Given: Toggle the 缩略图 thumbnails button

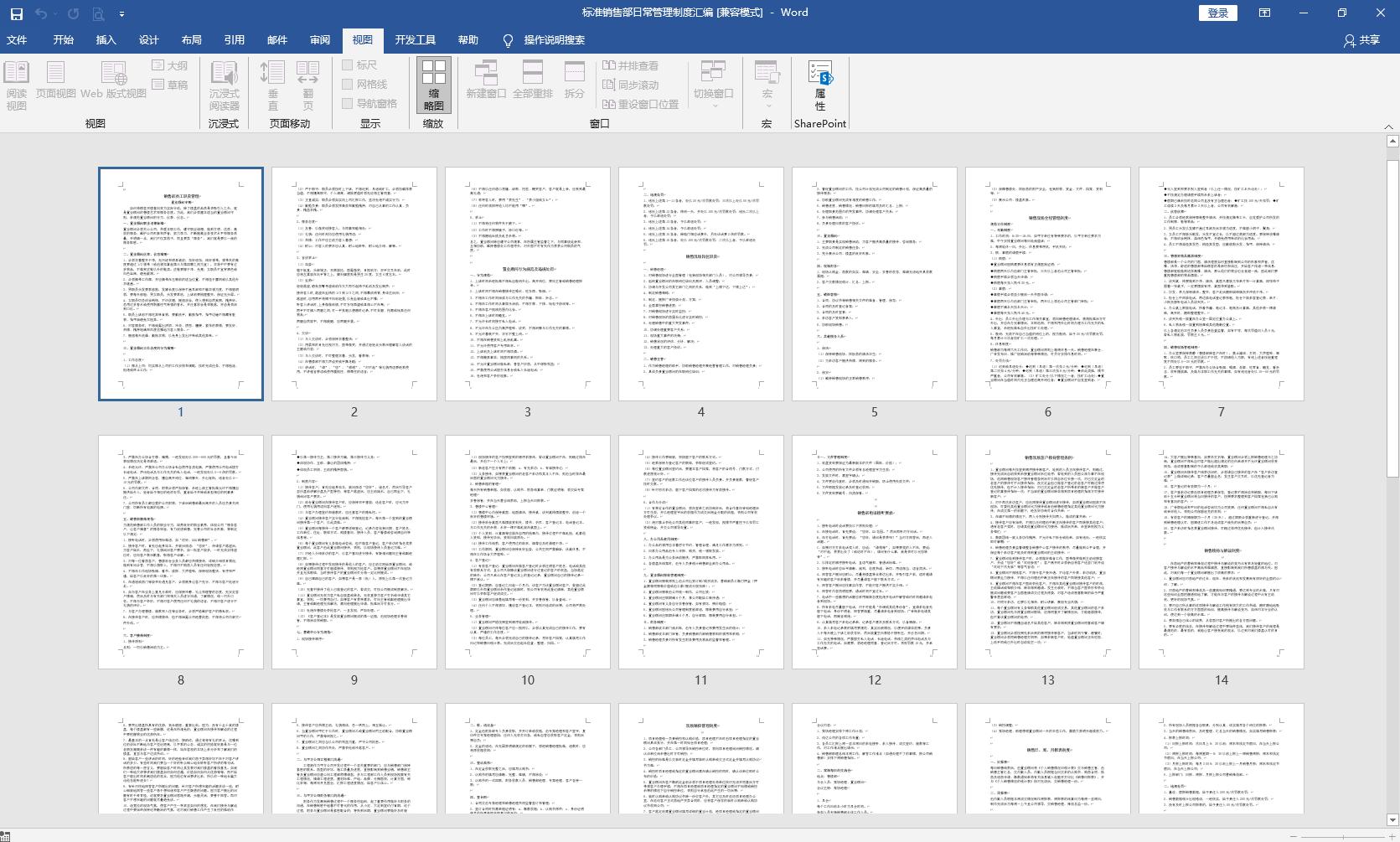Looking at the screenshot, I should tap(434, 85).
